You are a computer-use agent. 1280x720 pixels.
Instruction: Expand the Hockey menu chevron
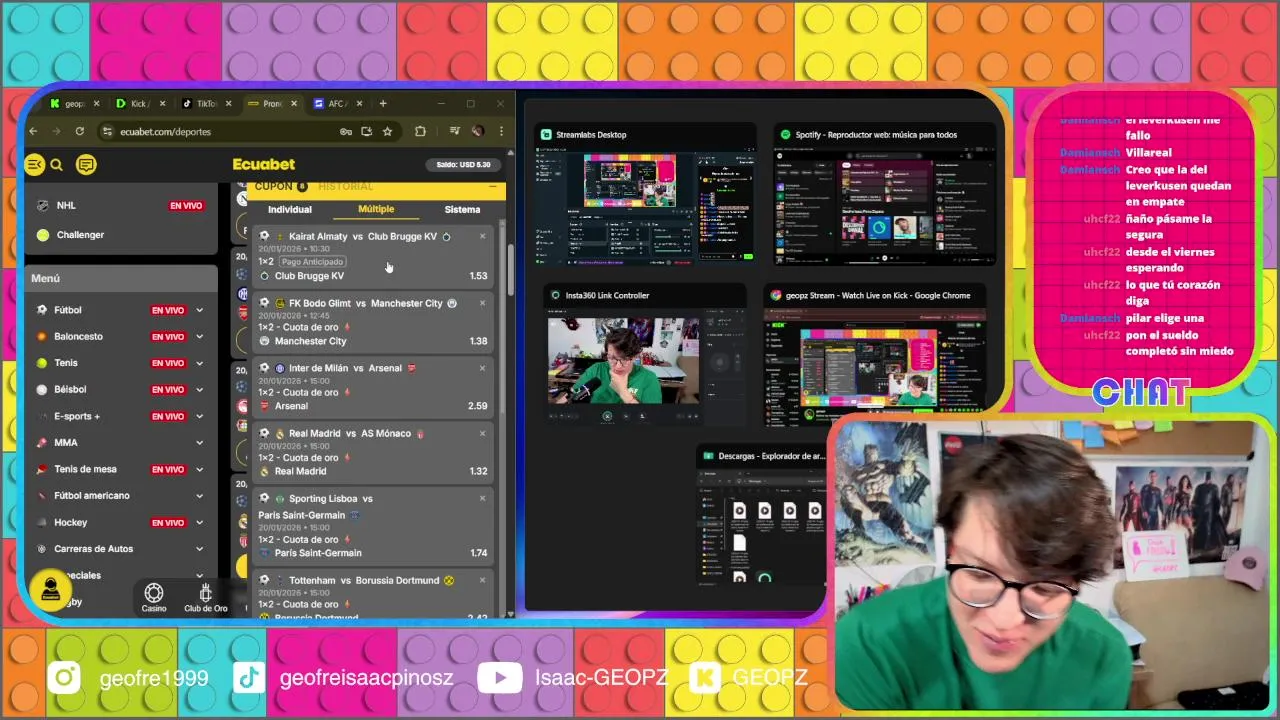tap(199, 522)
